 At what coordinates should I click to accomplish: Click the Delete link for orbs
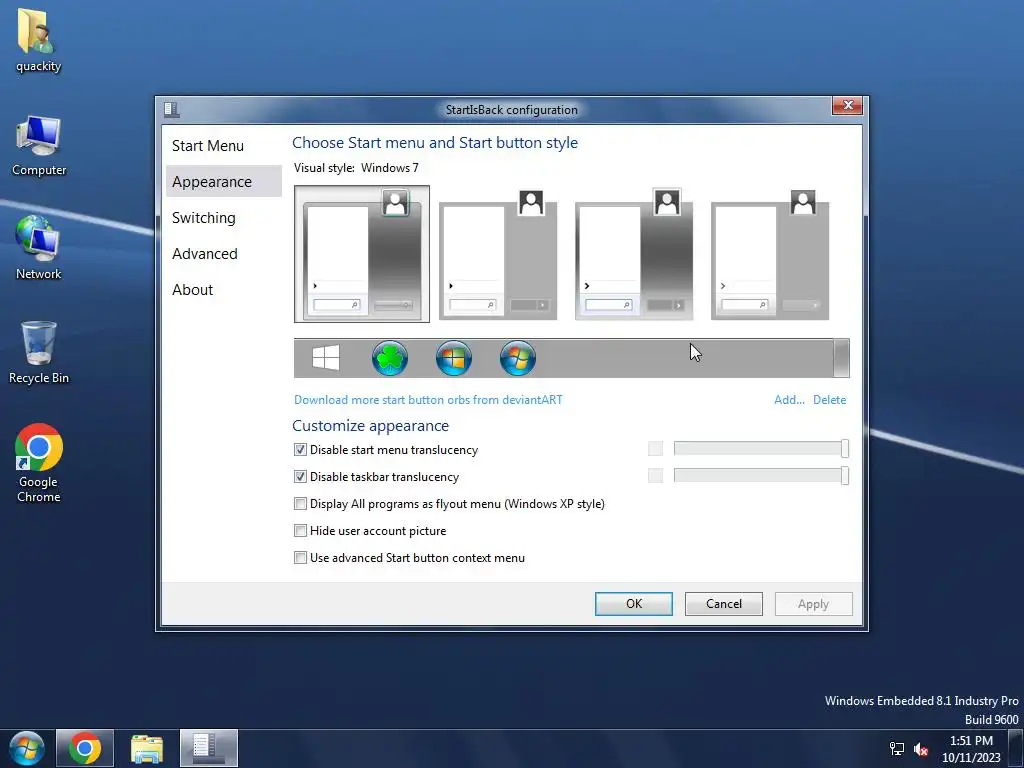coord(829,400)
